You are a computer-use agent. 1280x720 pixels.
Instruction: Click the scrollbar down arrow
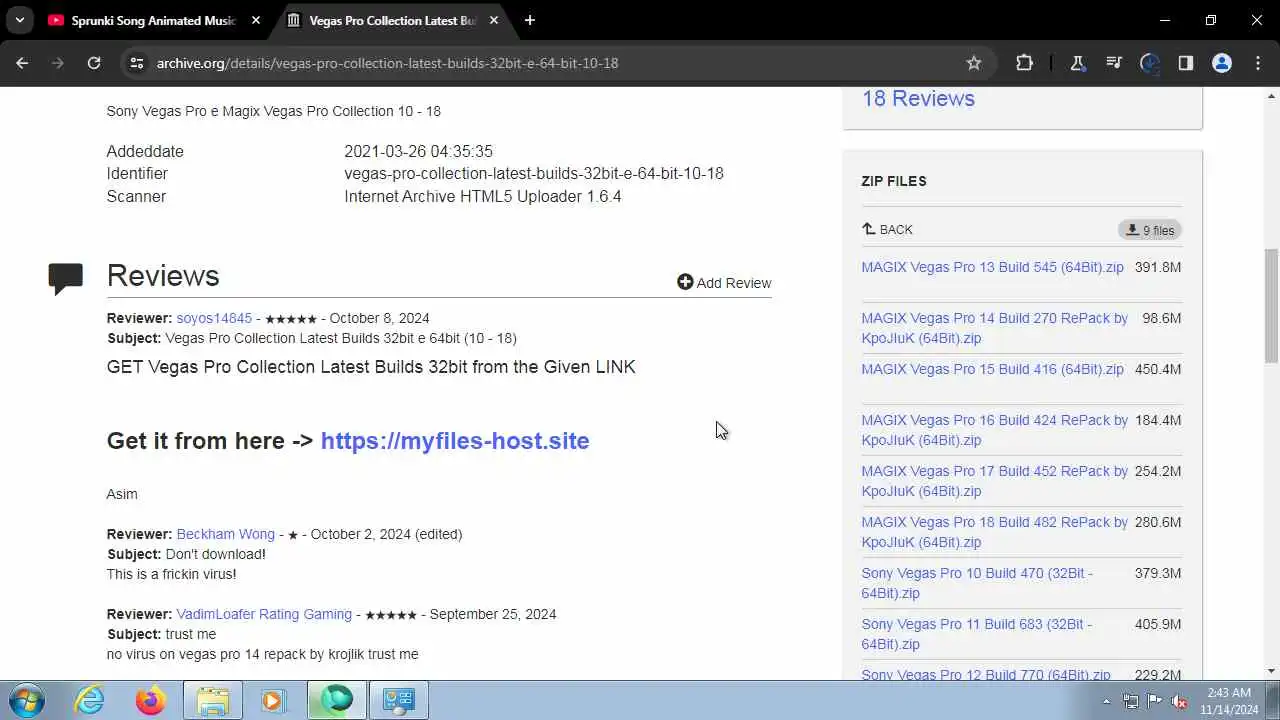pyautogui.click(x=1271, y=671)
